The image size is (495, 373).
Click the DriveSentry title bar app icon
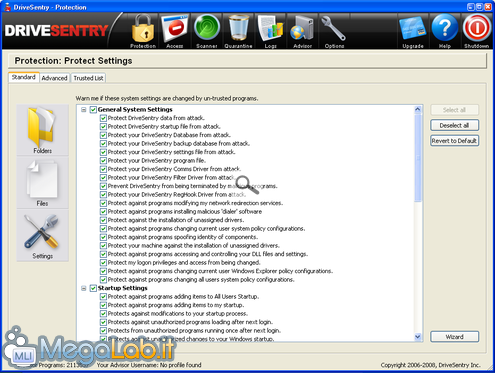point(7,7)
